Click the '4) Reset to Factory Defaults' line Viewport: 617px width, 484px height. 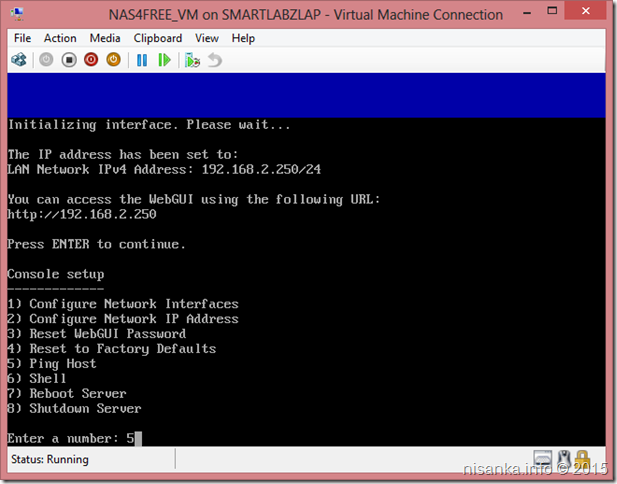coord(112,349)
